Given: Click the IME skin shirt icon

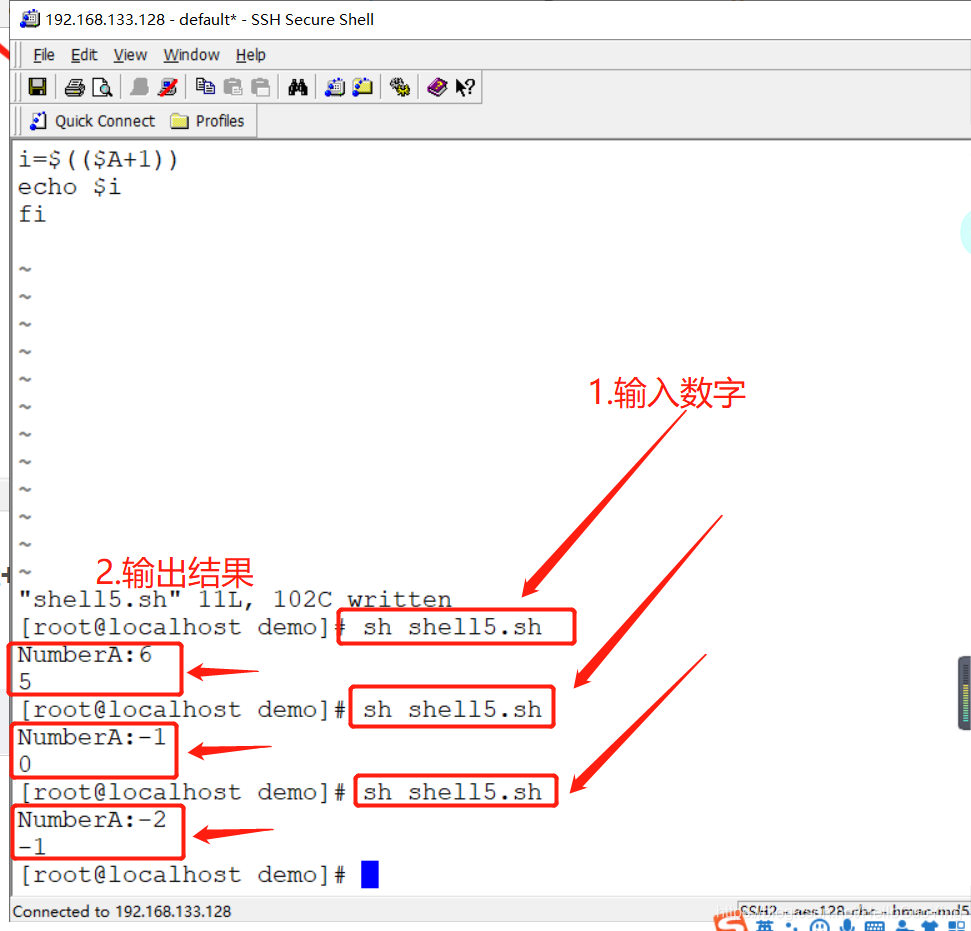Looking at the screenshot, I should pos(930,925).
